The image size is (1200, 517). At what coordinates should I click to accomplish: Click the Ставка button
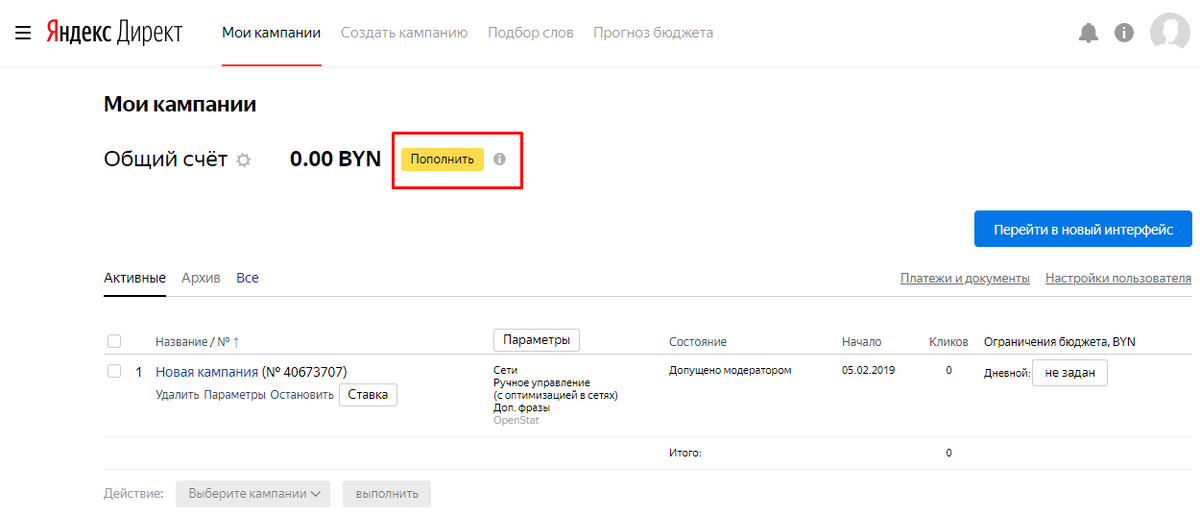coord(368,395)
